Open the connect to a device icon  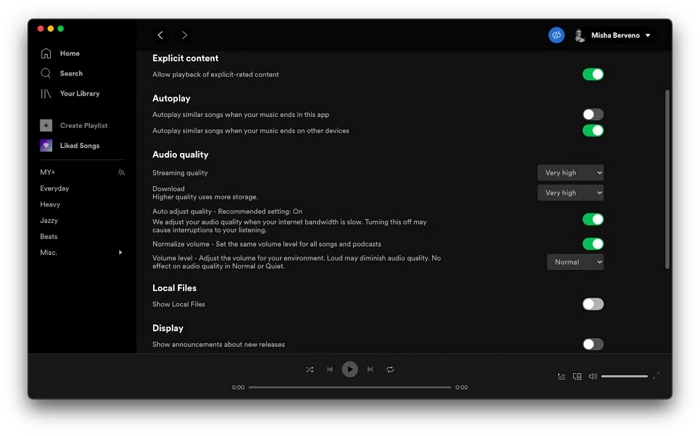point(577,377)
